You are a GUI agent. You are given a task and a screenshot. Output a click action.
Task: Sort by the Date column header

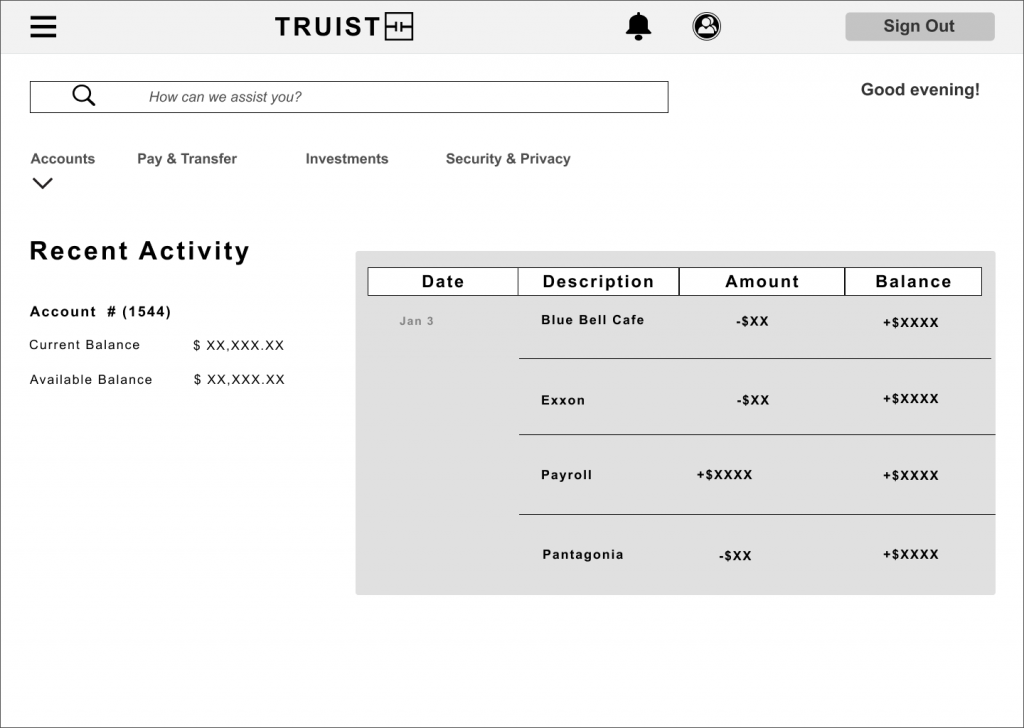[x=443, y=282]
